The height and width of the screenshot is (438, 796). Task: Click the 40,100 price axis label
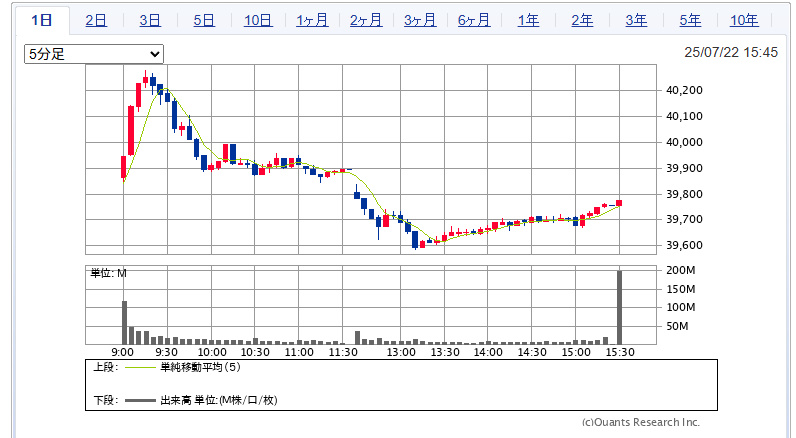pyautogui.click(x=684, y=116)
